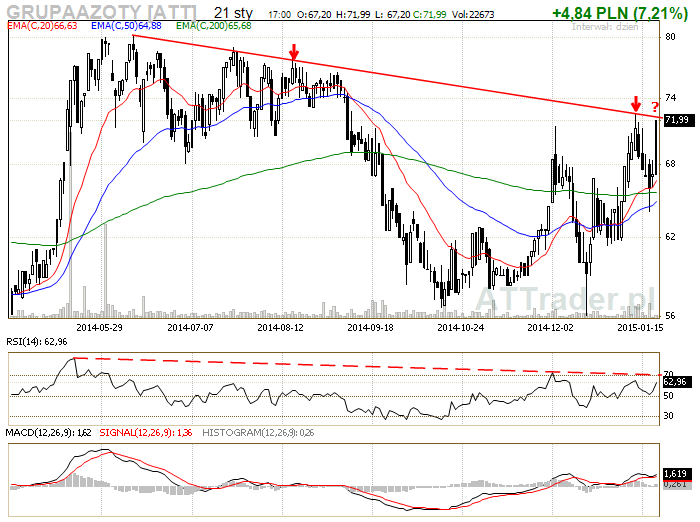Click the 2014-05-29 date axis label
Viewport: 700px width, 522px height.
99,327
